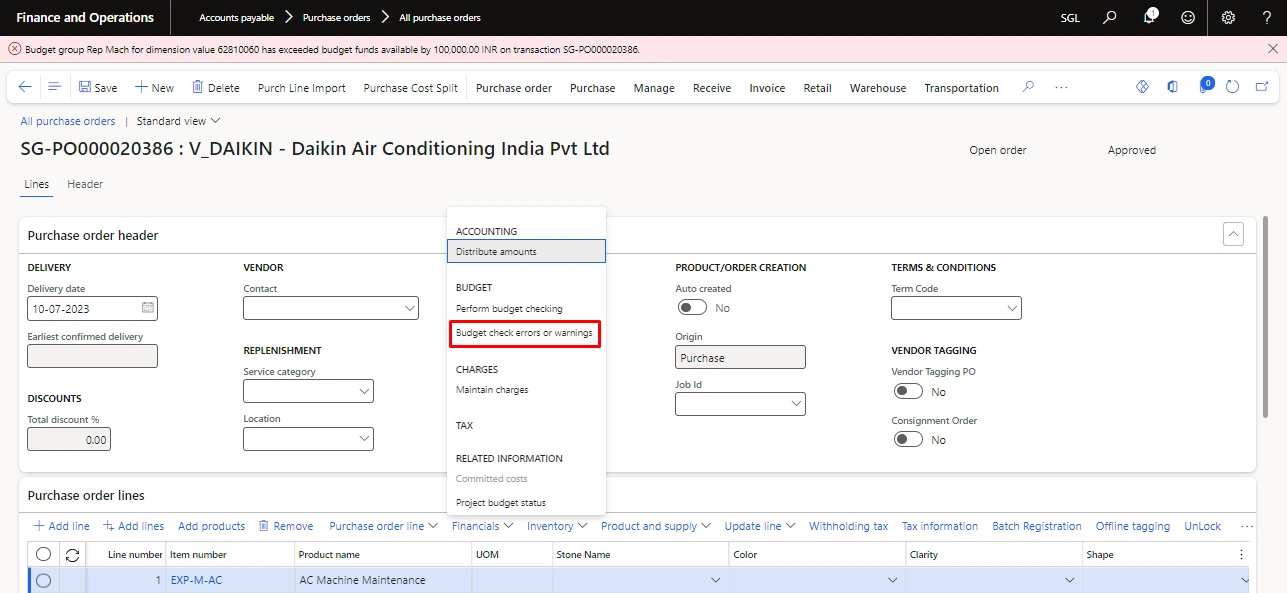Open the Service category dropdown
This screenshot has height=593, width=1287.
pos(363,392)
